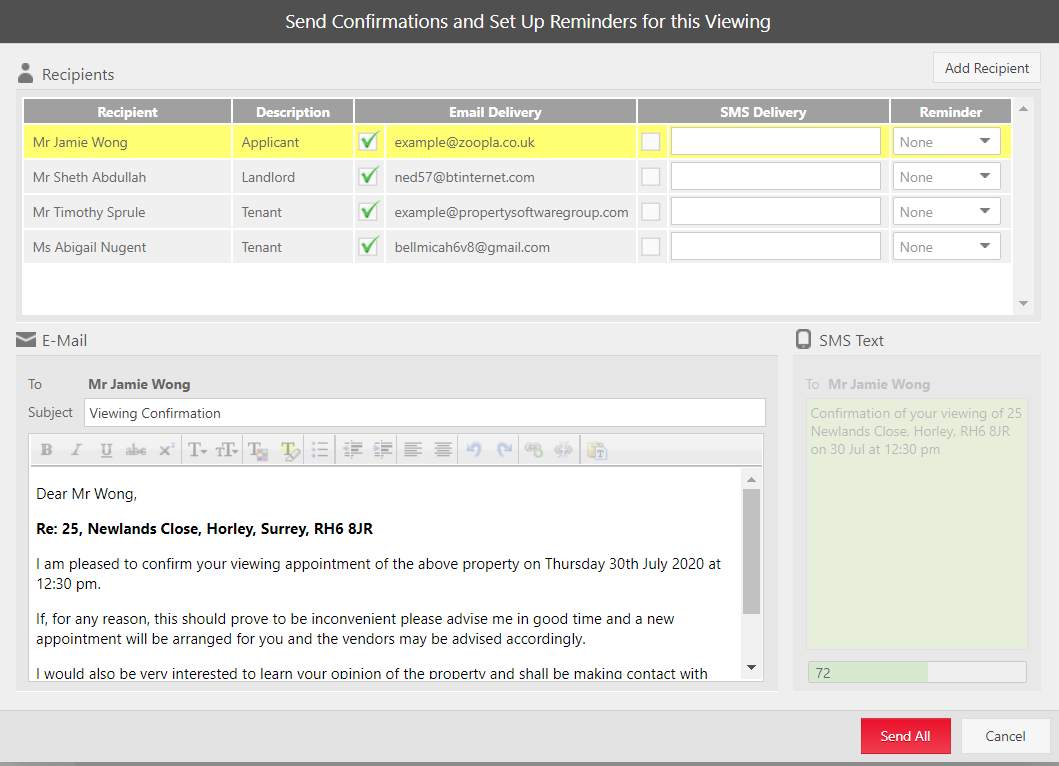Click the email body scroll down arrow
1059x766 pixels.
coord(752,667)
